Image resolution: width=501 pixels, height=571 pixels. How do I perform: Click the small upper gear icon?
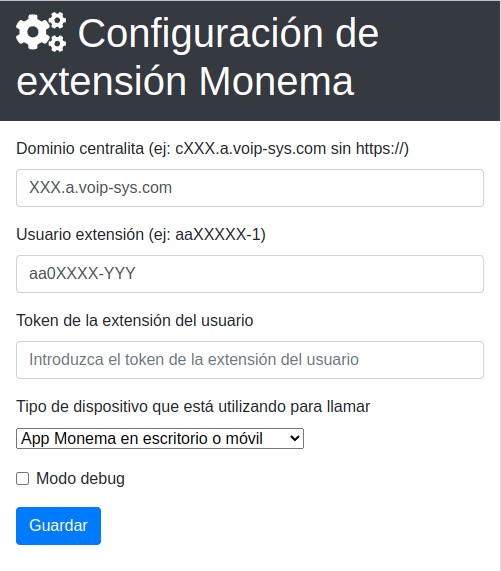(57, 22)
